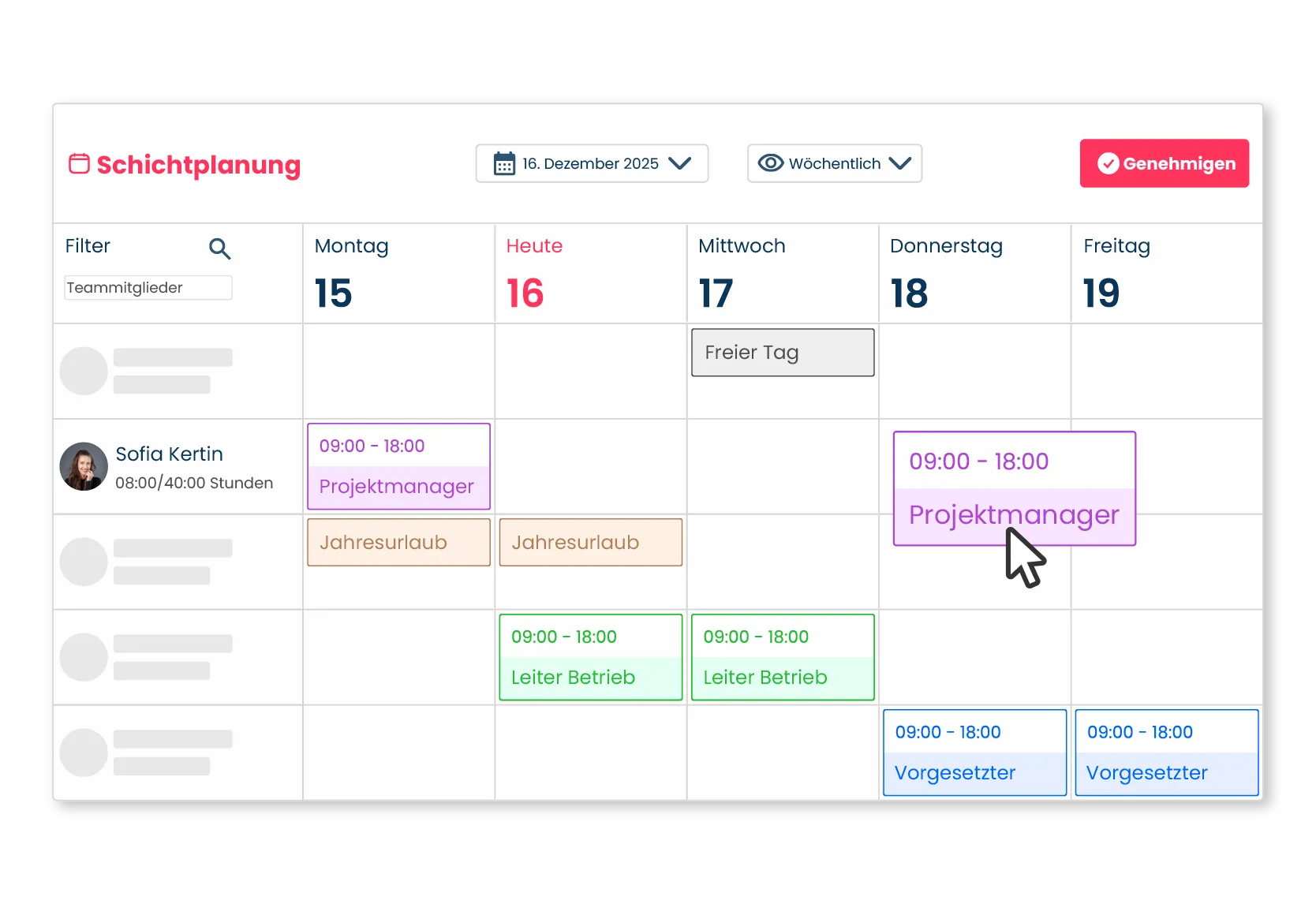Click the date picker calendar icon
1316x904 pixels.
[x=504, y=164]
